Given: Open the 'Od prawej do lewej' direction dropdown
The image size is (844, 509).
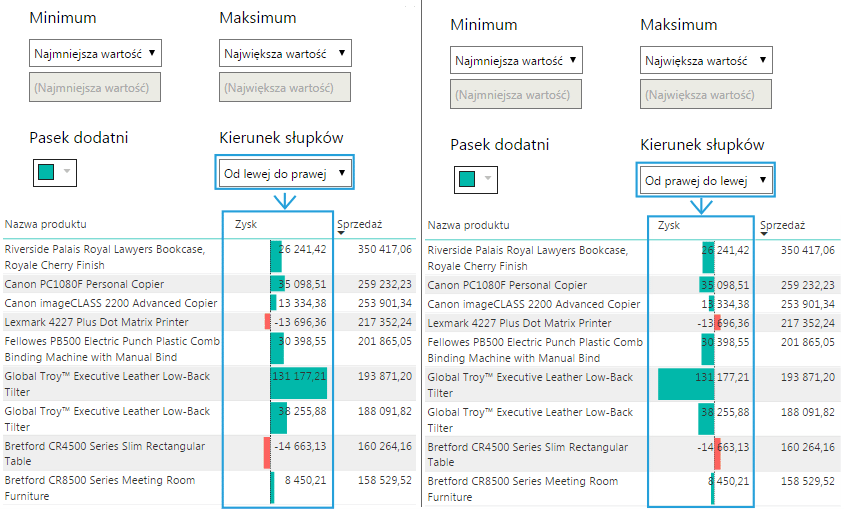Looking at the screenshot, I should (706, 181).
